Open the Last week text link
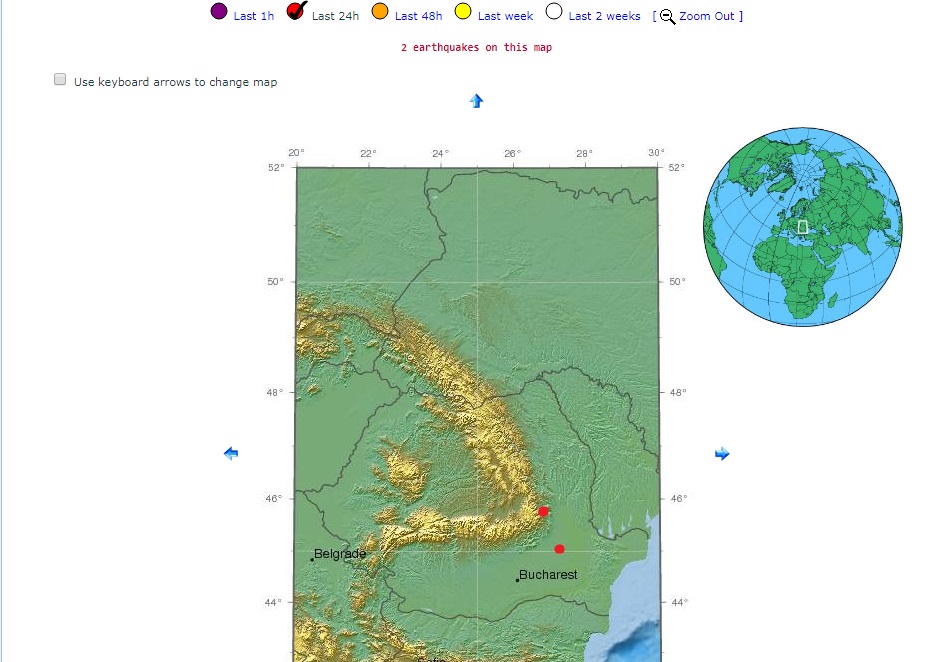The width and height of the screenshot is (952, 662). pos(505,16)
